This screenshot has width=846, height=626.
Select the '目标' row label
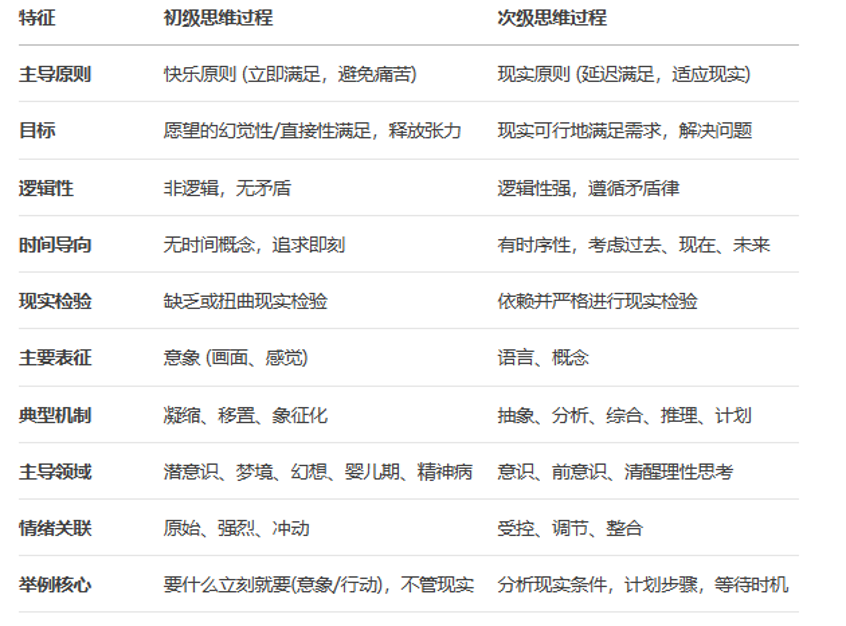pos(37,131)
